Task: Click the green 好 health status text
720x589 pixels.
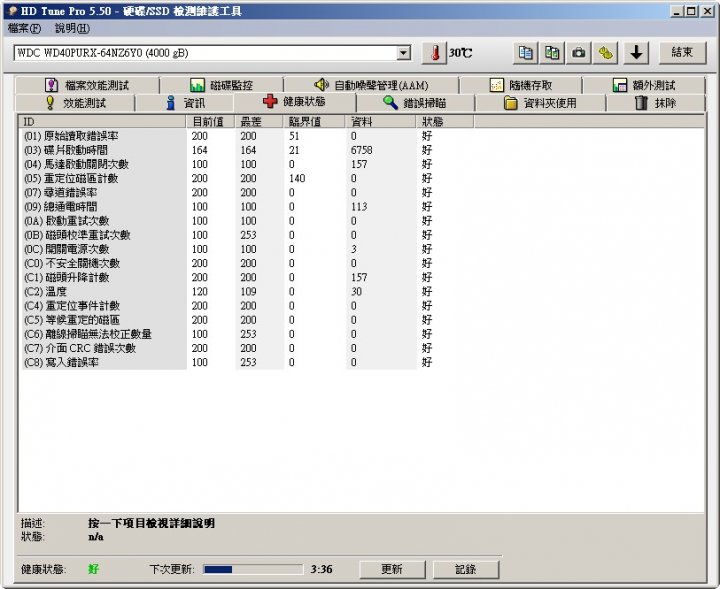Action: click(94, 569)
